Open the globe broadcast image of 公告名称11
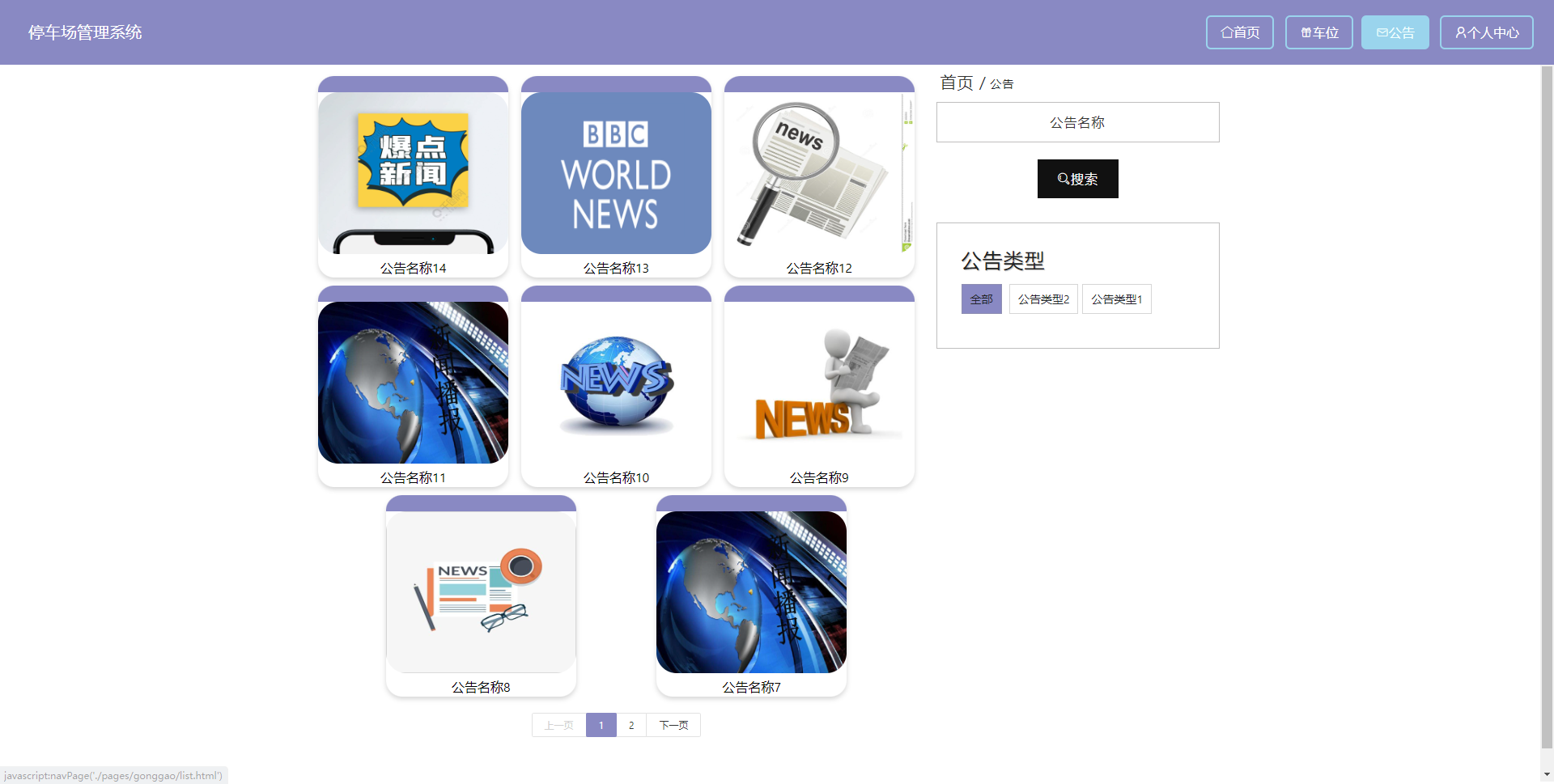 [x=413, y=383]
